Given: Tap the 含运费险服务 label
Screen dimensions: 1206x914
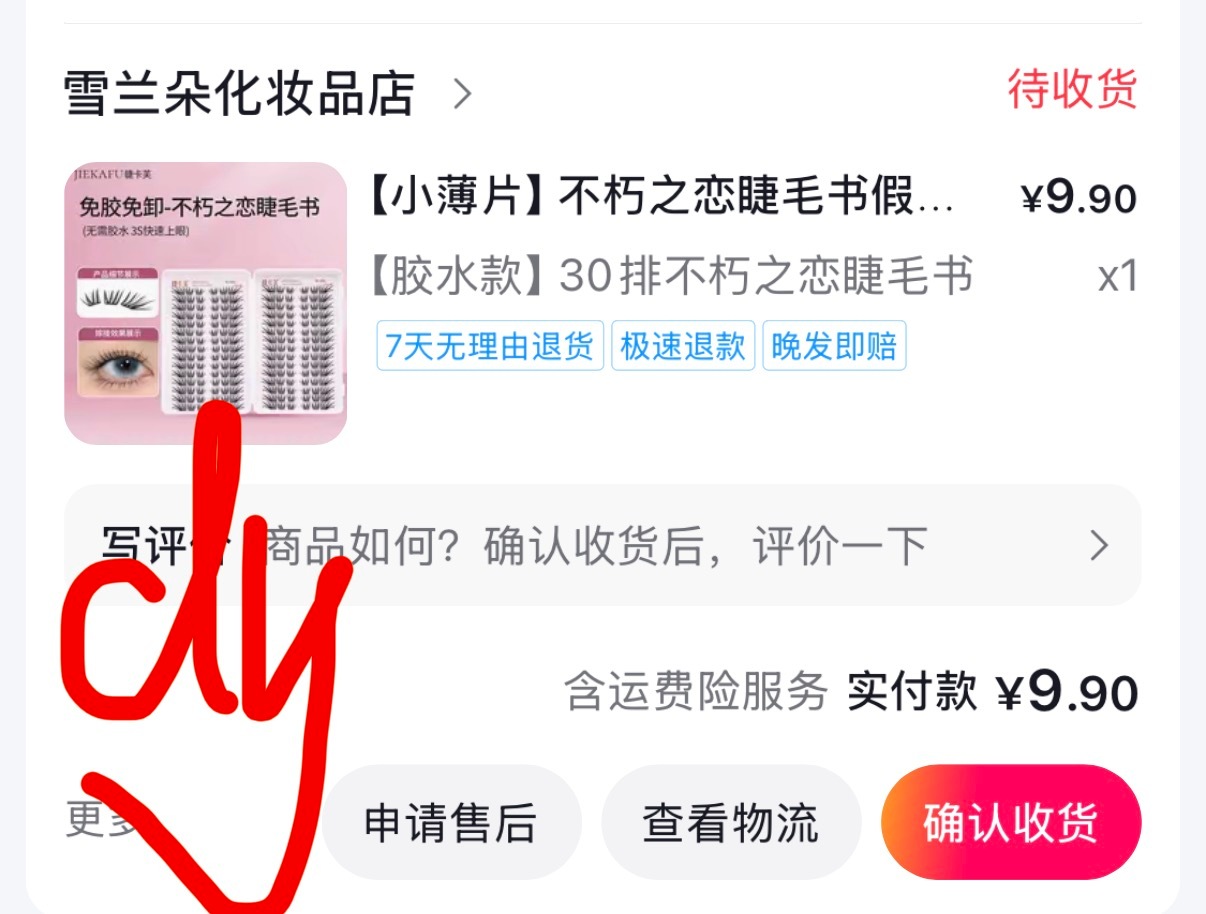Looking at the screenshot, I should tap(697, 691).
